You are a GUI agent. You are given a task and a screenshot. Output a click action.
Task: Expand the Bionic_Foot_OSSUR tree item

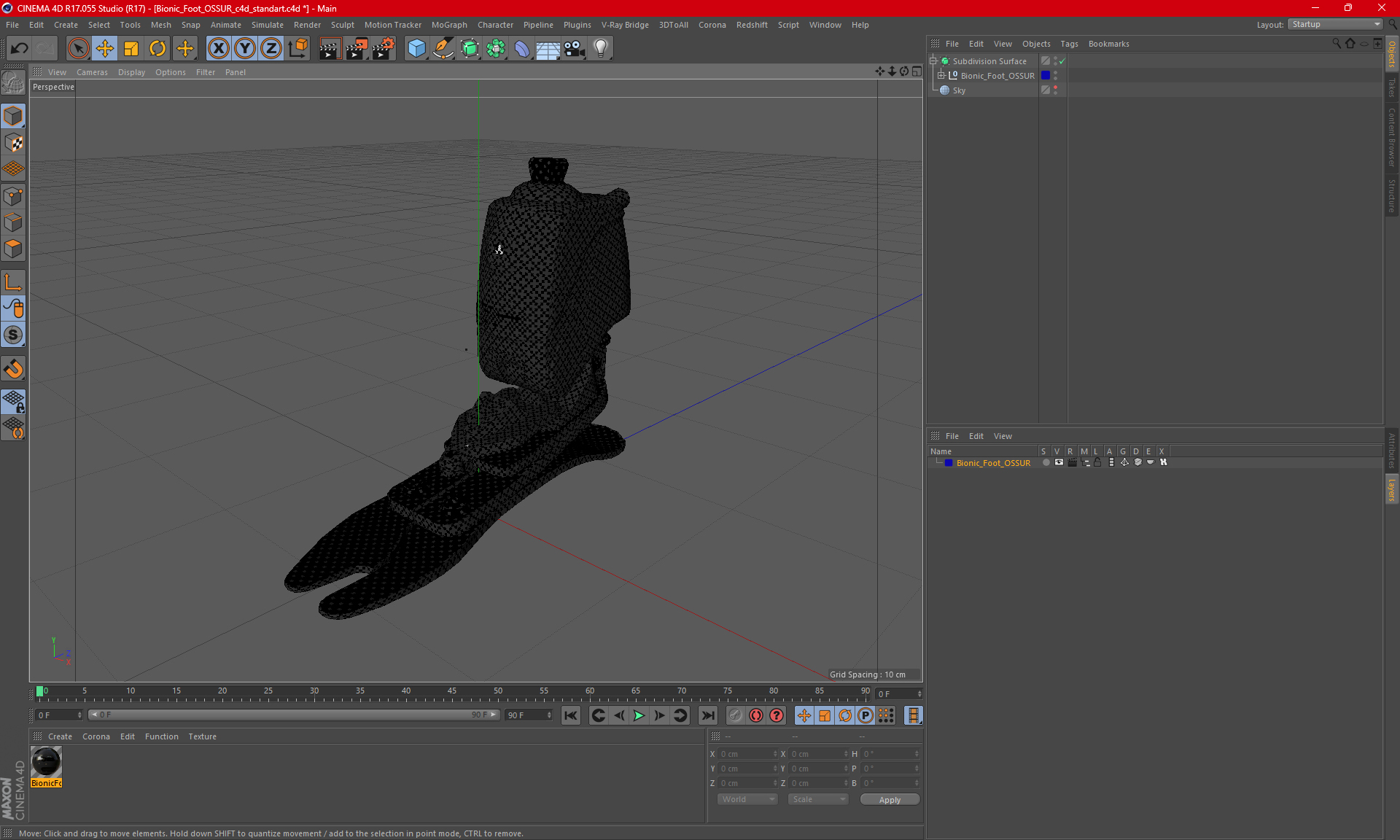tap(941, 76)
